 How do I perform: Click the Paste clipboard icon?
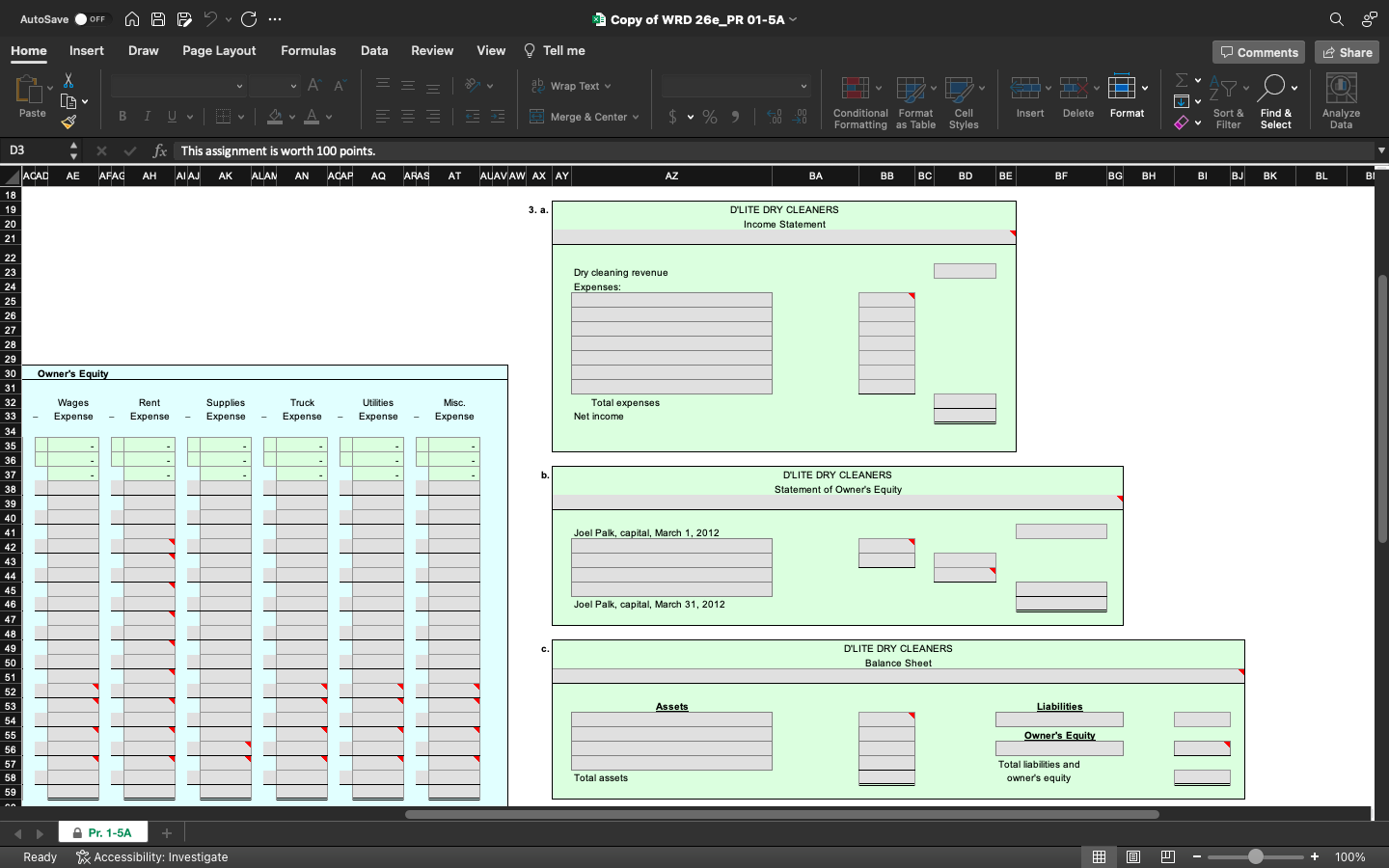29,90
